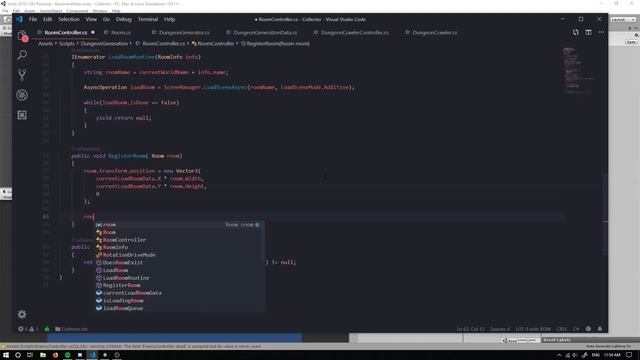Open the More Actions ellipsis menu
The width and height of the screenshot is (640, 360).
click(x=601, y=32)
